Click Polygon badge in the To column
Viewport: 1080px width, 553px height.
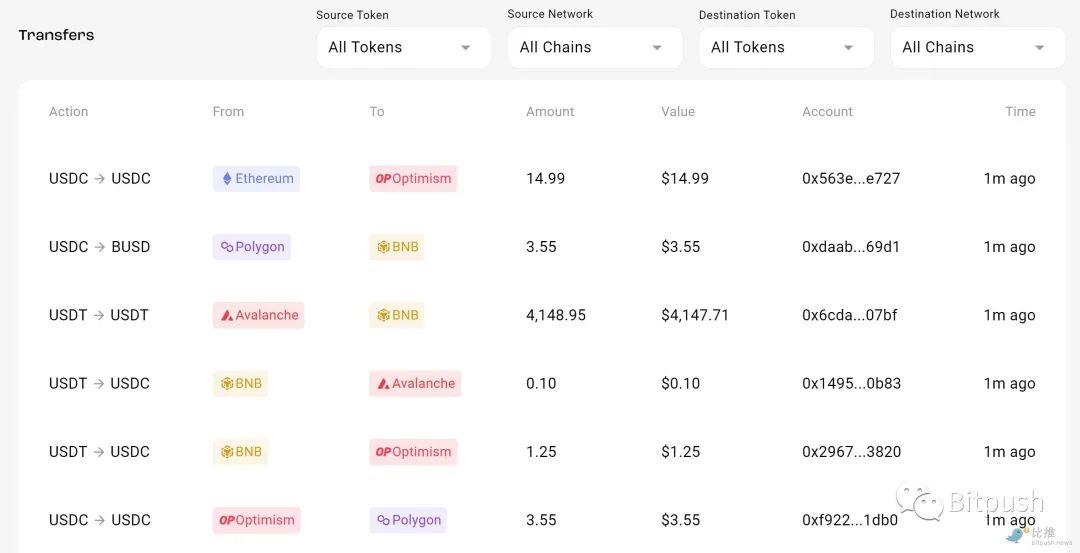[x=408, y=520]
